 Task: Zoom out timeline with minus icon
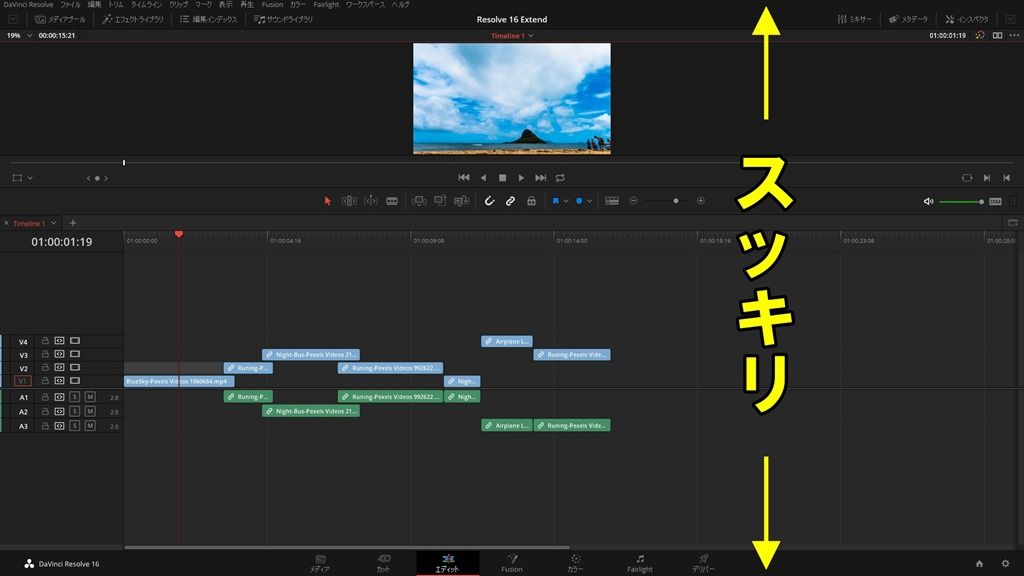[x=633, y=201]
